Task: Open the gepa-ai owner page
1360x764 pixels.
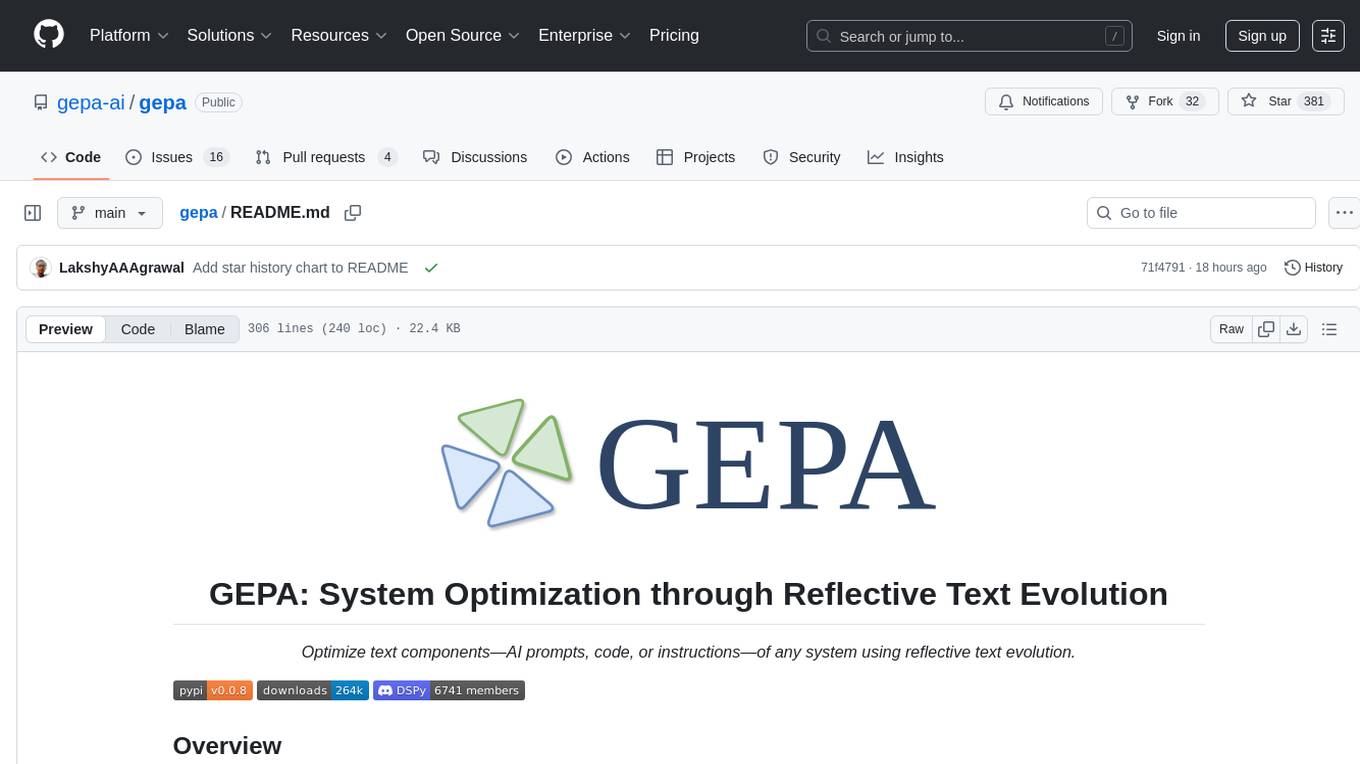Action: coord(90,102)
